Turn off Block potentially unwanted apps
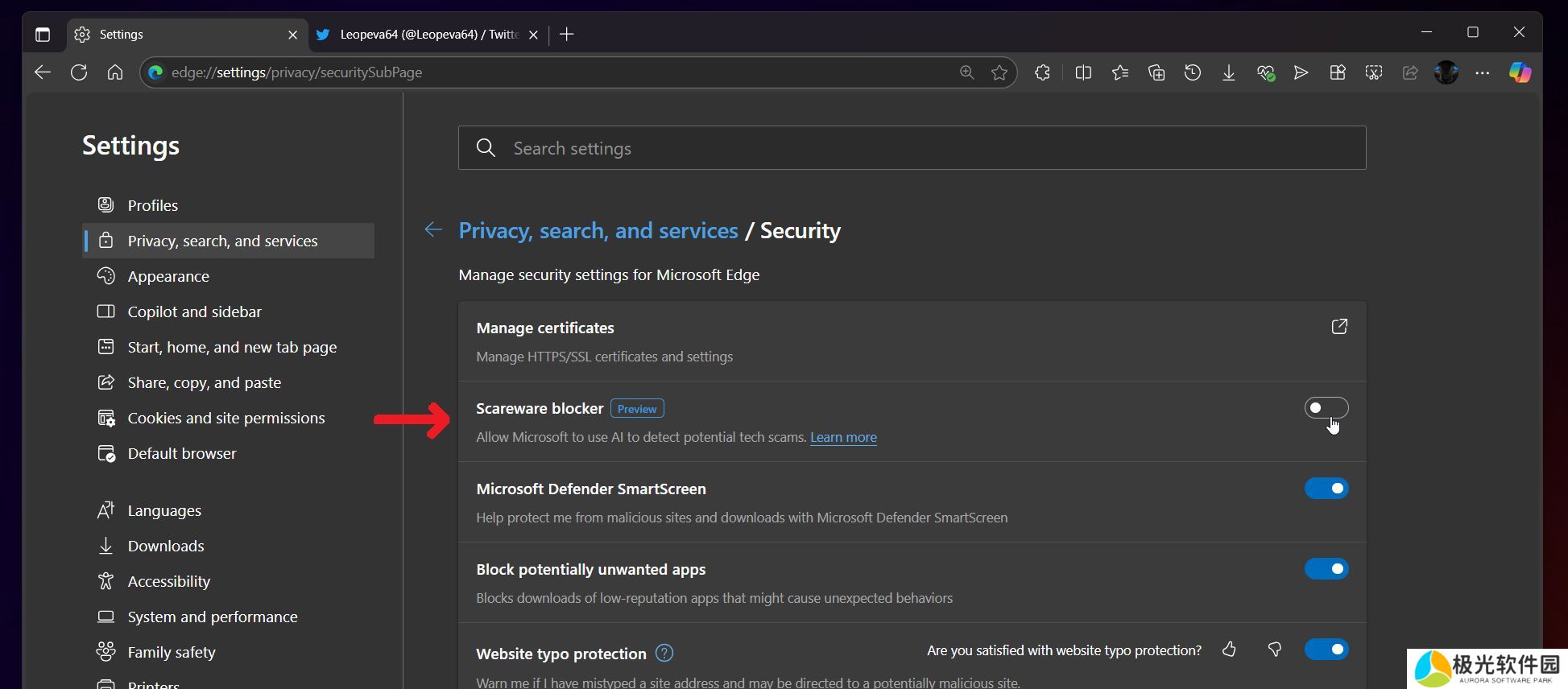The image size is (1568, 689). pos(1326,569)
